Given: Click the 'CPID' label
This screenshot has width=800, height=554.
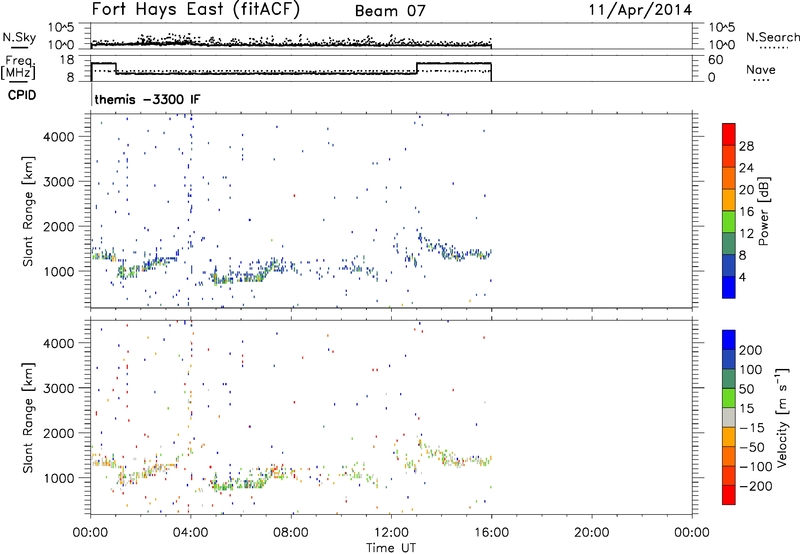Looking at the screenshot, I should [x=22, y=95].
